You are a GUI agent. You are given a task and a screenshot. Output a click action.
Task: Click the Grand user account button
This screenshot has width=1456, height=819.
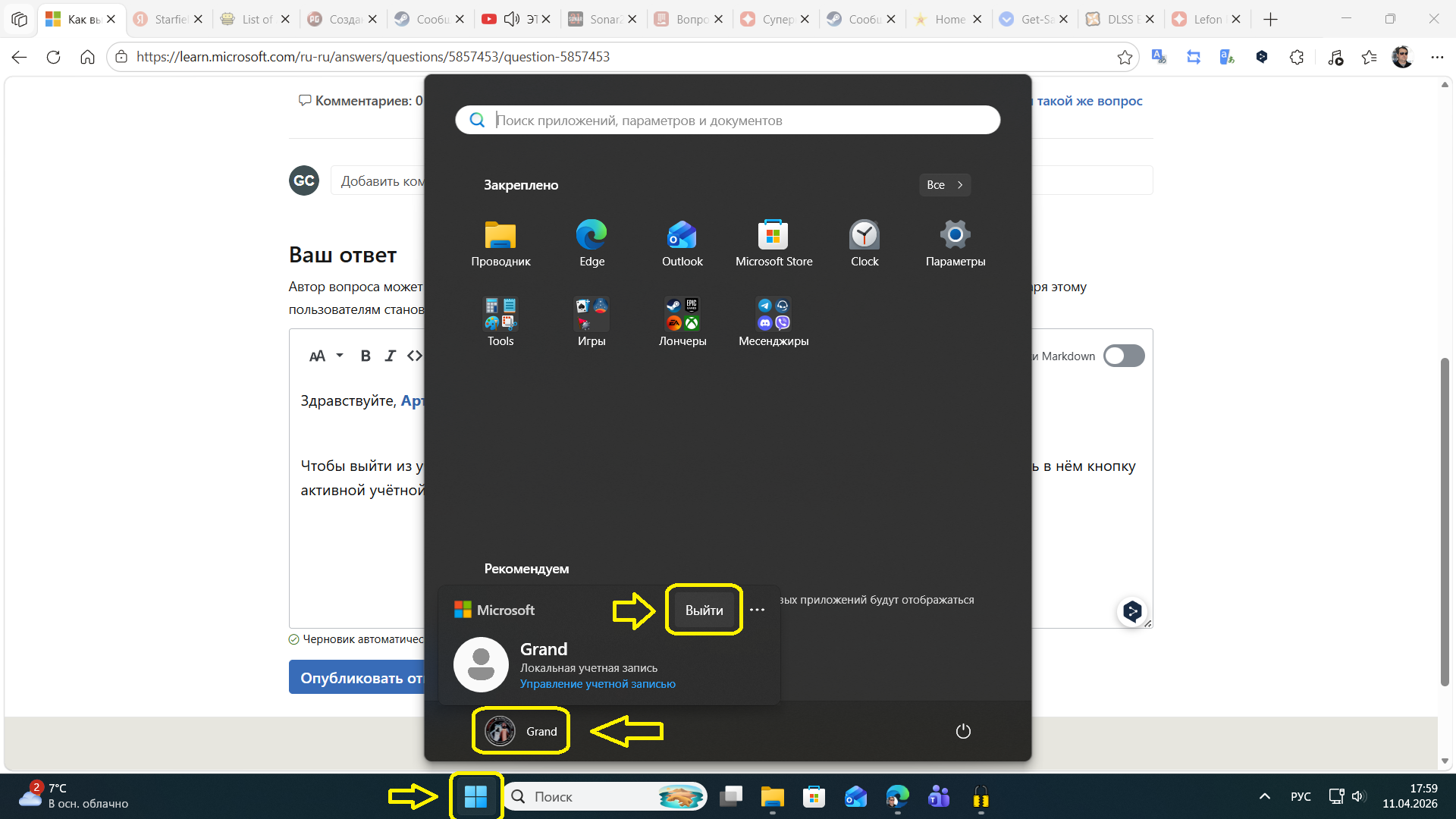pos(521,731)
